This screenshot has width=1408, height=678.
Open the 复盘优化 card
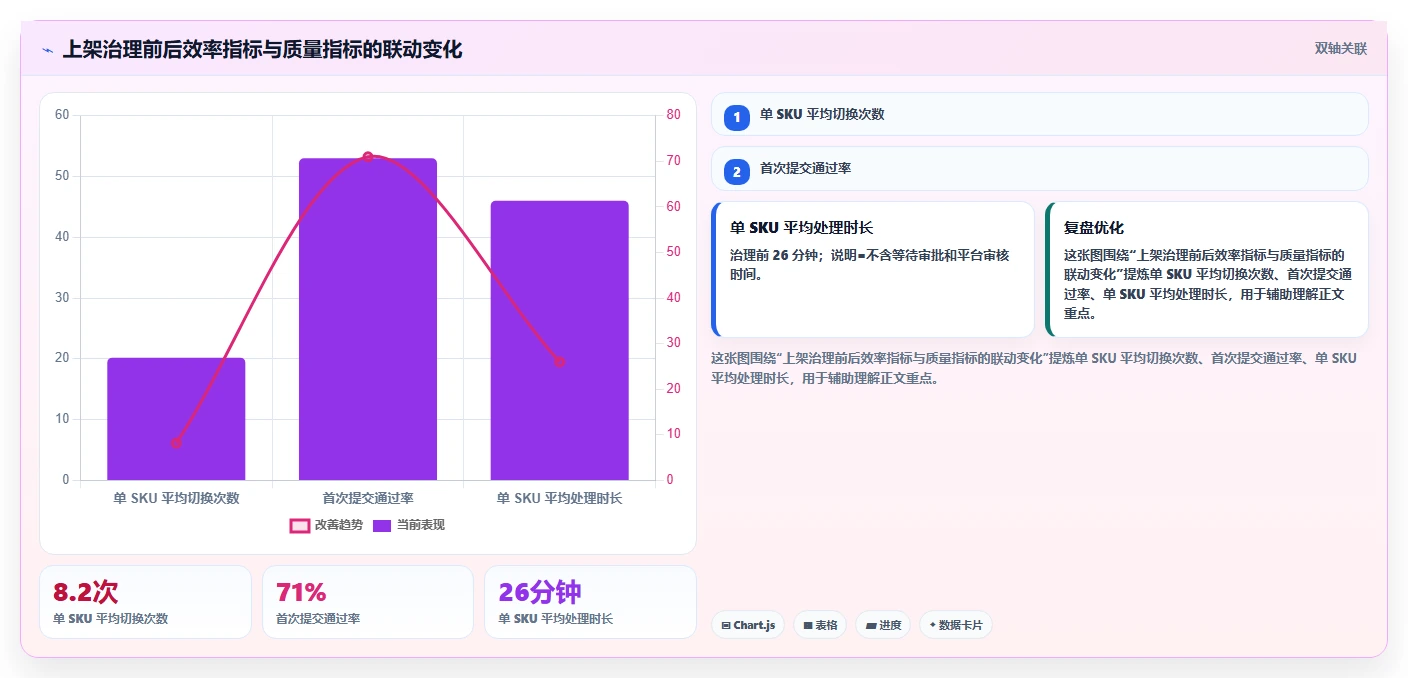(1207, 270)
